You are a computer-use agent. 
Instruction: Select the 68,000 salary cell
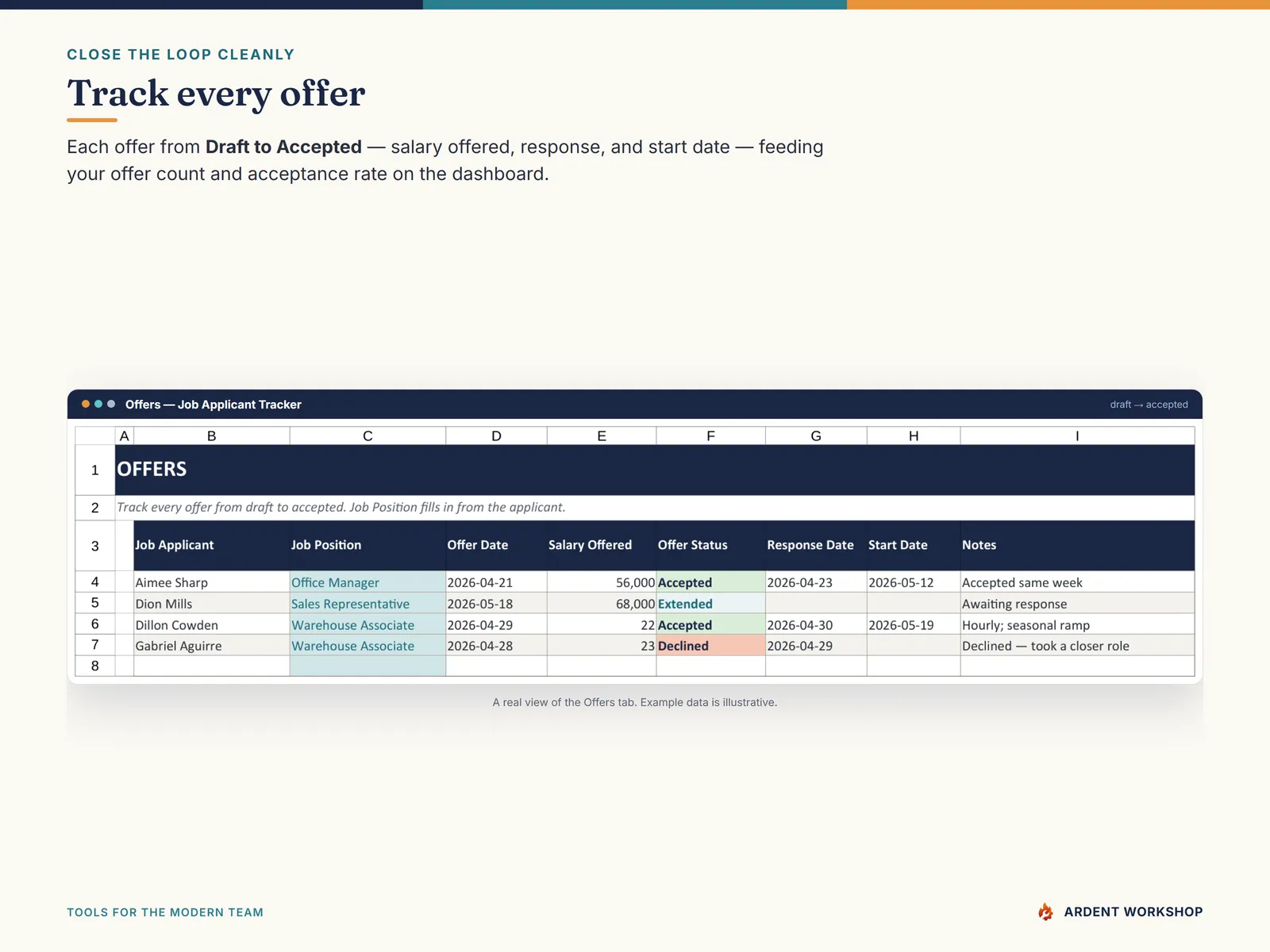[x=602, y=603]
